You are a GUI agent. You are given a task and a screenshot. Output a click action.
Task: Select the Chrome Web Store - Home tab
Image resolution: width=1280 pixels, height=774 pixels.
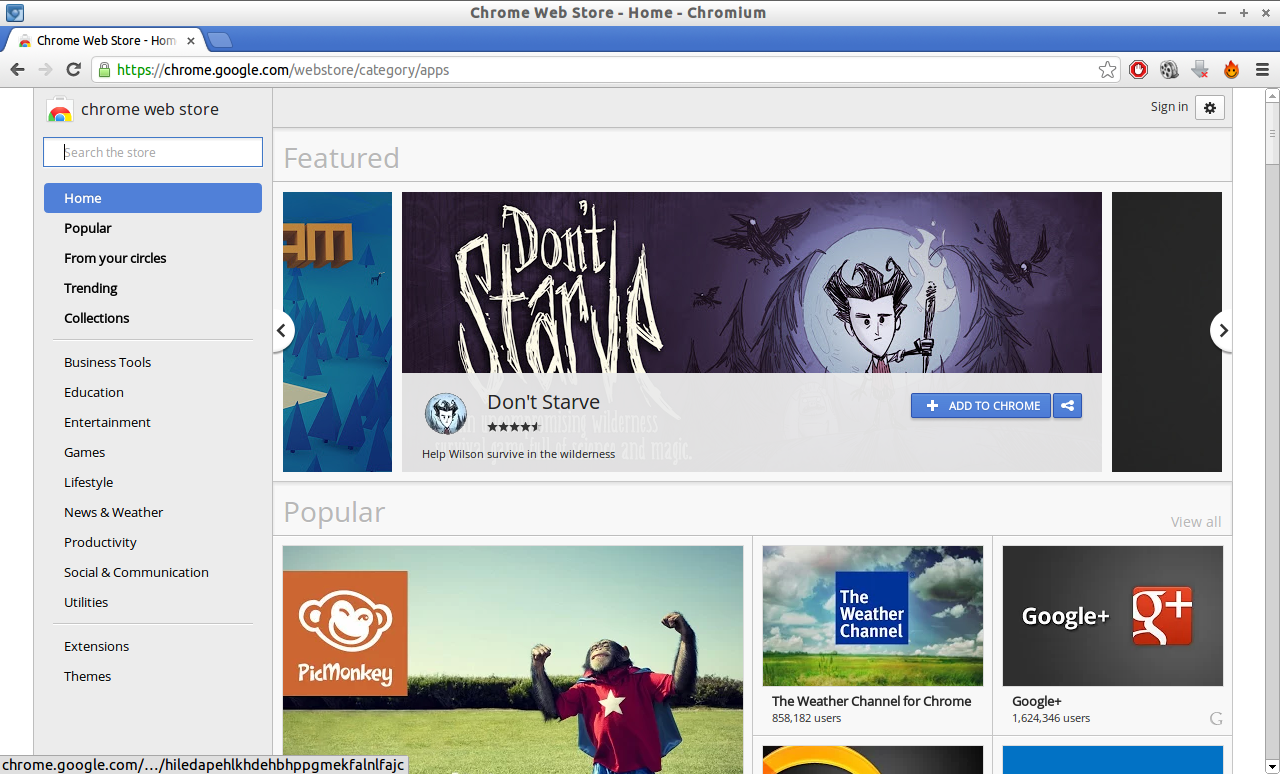tap(105, 41)
